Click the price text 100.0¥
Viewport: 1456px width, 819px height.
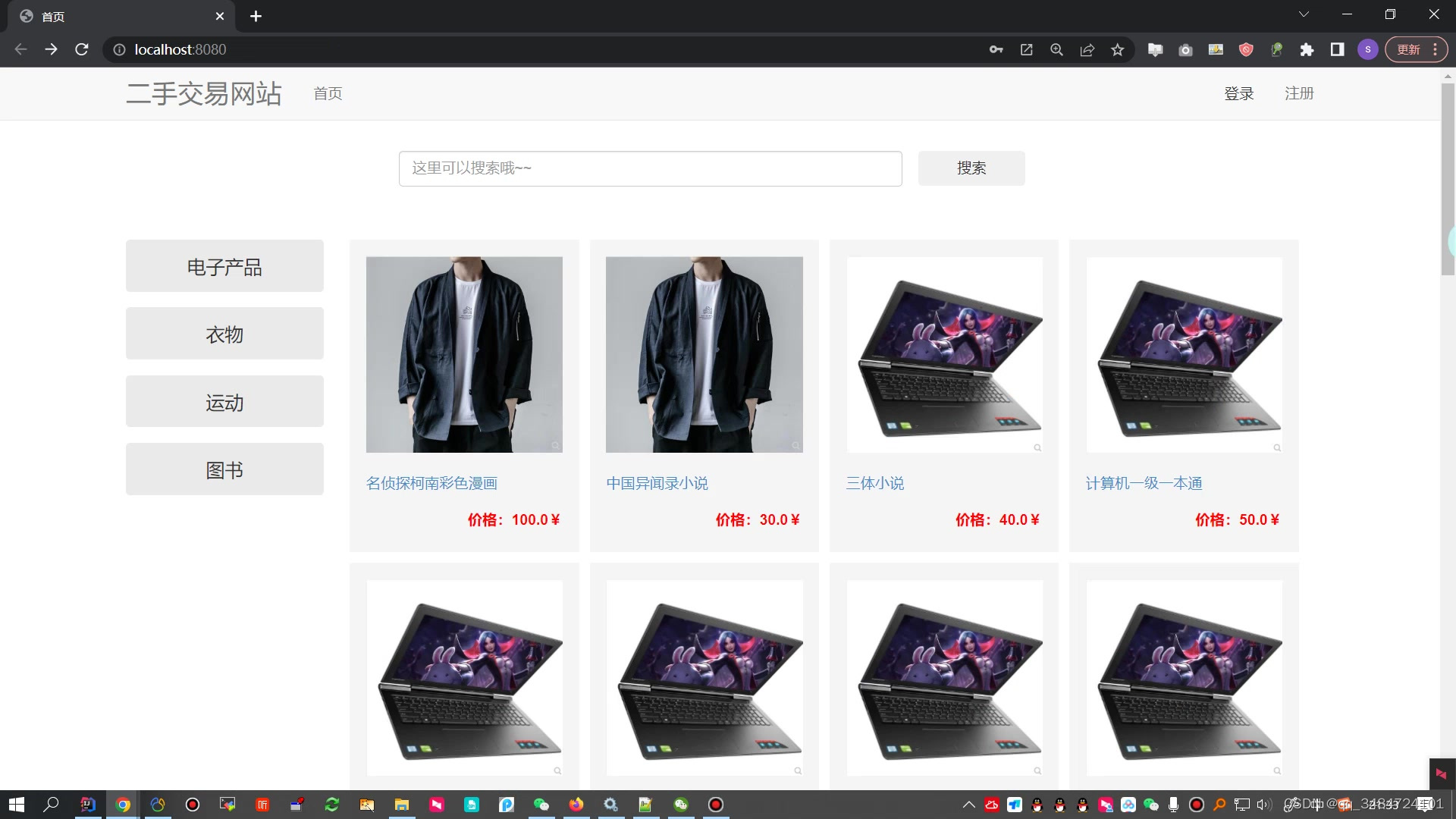pos(536,519)
